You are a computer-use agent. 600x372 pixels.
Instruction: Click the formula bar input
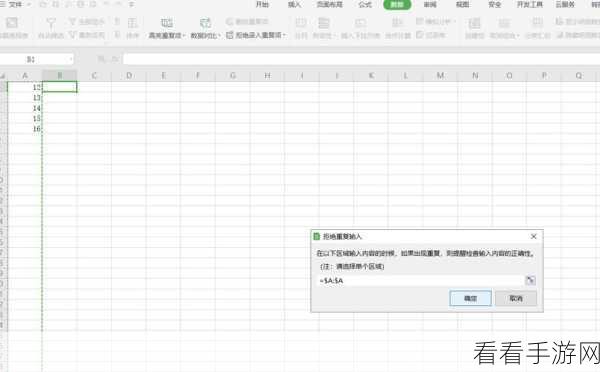(x=361, y=59)
